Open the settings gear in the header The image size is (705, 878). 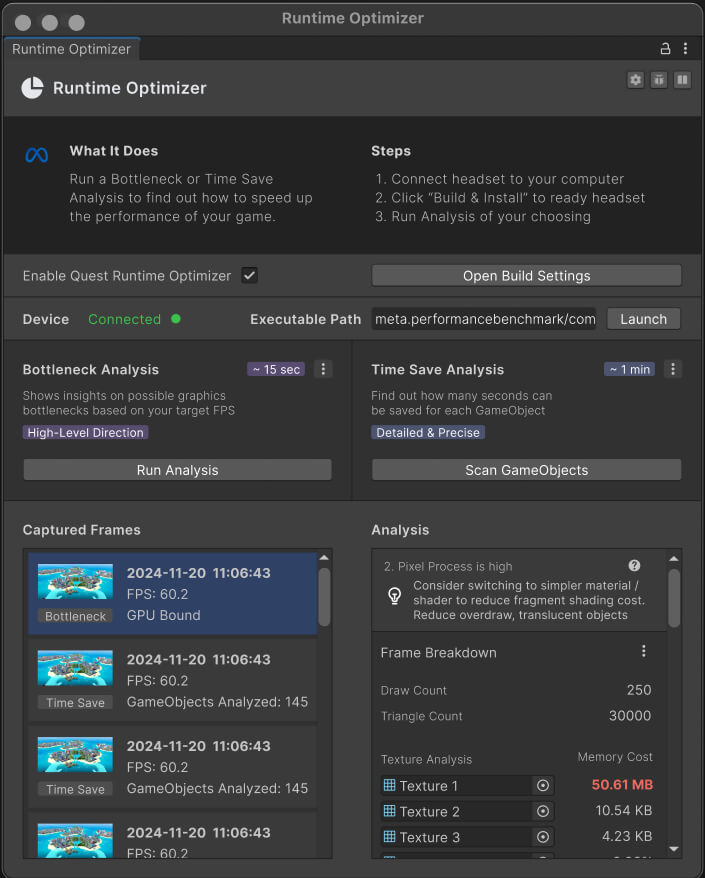click(635, 80)
